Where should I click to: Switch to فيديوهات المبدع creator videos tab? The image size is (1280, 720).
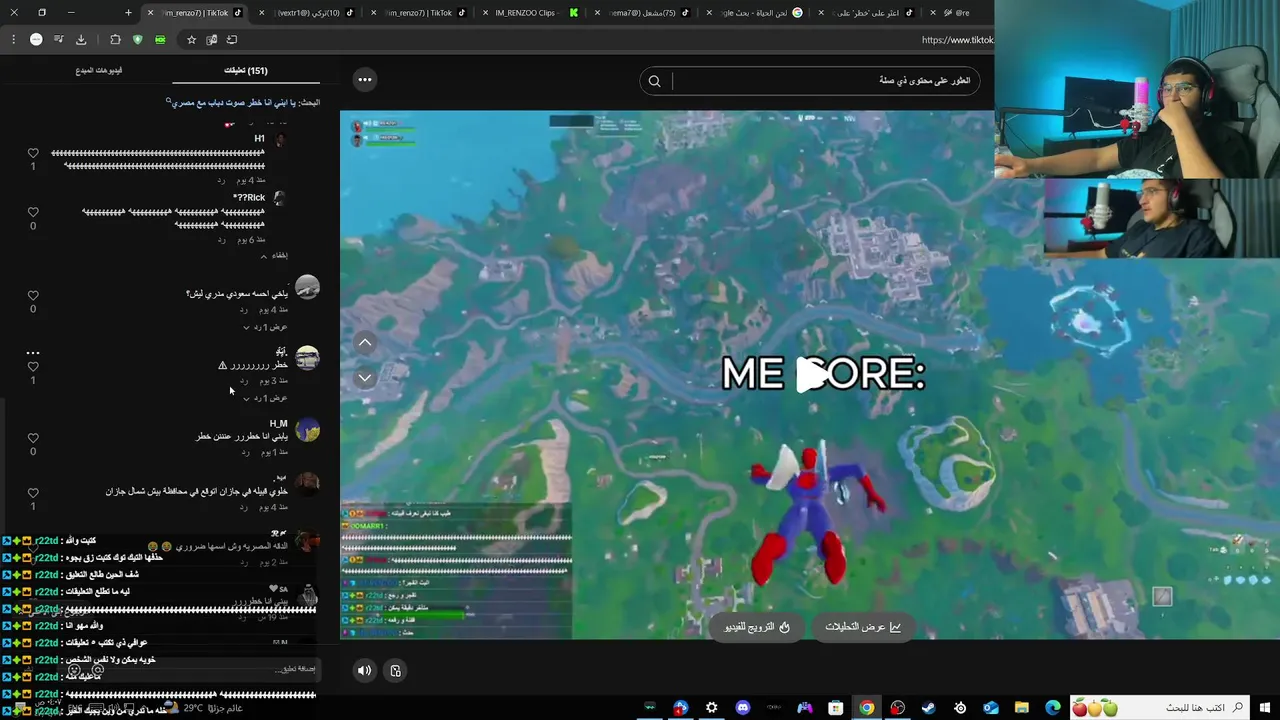tap(99, 71)
